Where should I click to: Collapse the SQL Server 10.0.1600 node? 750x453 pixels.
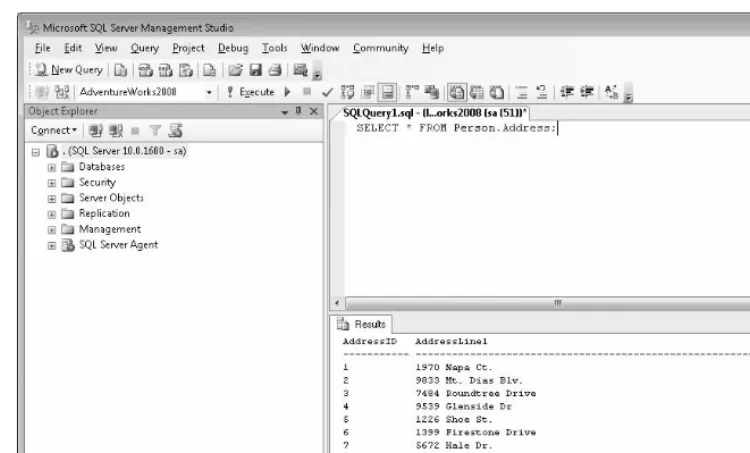point(36,152)
